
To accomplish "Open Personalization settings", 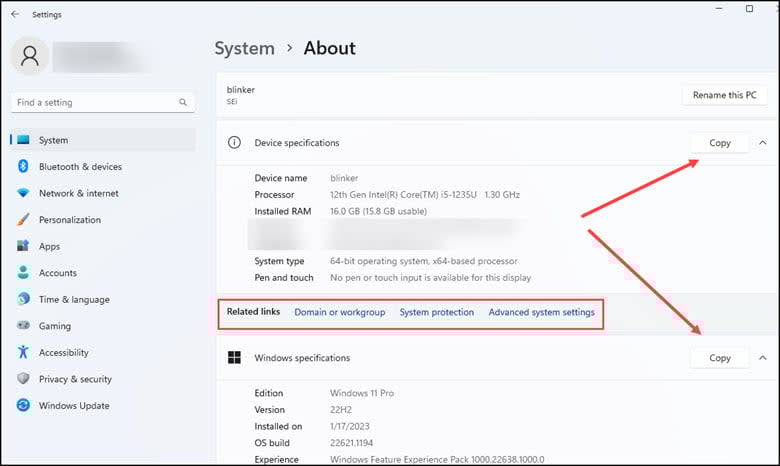I will point(103,219).
